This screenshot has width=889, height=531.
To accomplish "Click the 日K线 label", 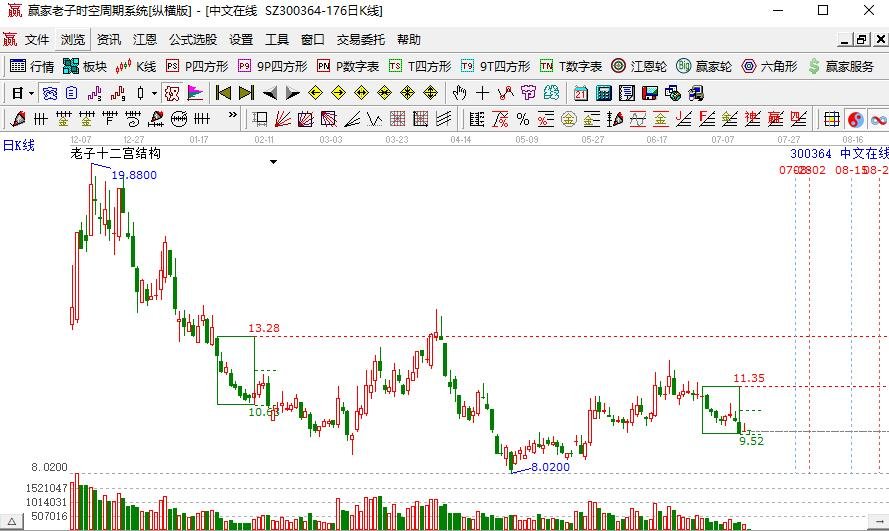I will tap(19, 145).
